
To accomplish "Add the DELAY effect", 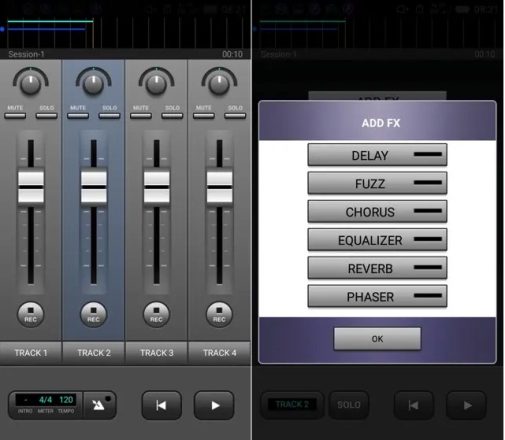I will click(377, 155).
